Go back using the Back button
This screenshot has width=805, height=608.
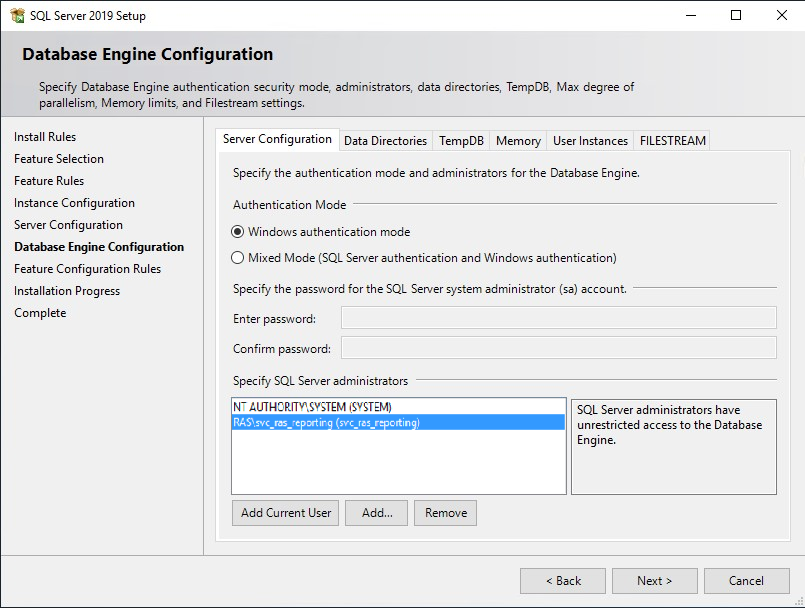tap(562, 581)
